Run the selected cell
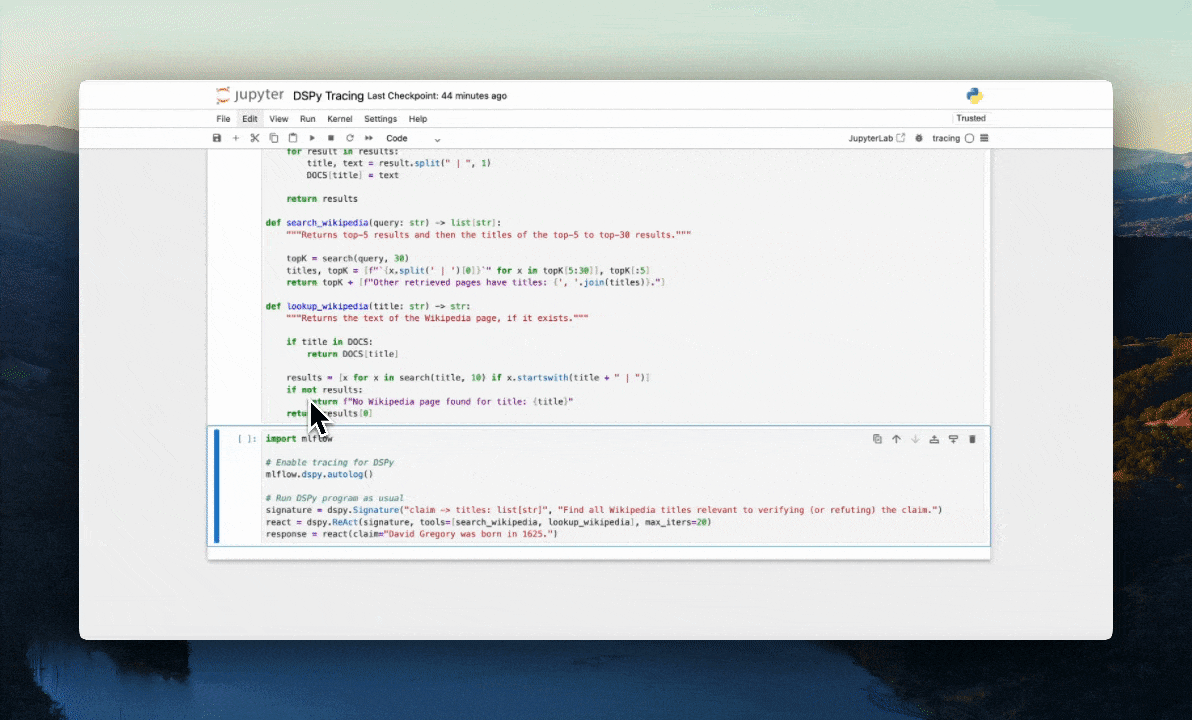The height and width of the screenshot is (720, 1192). 311,138
